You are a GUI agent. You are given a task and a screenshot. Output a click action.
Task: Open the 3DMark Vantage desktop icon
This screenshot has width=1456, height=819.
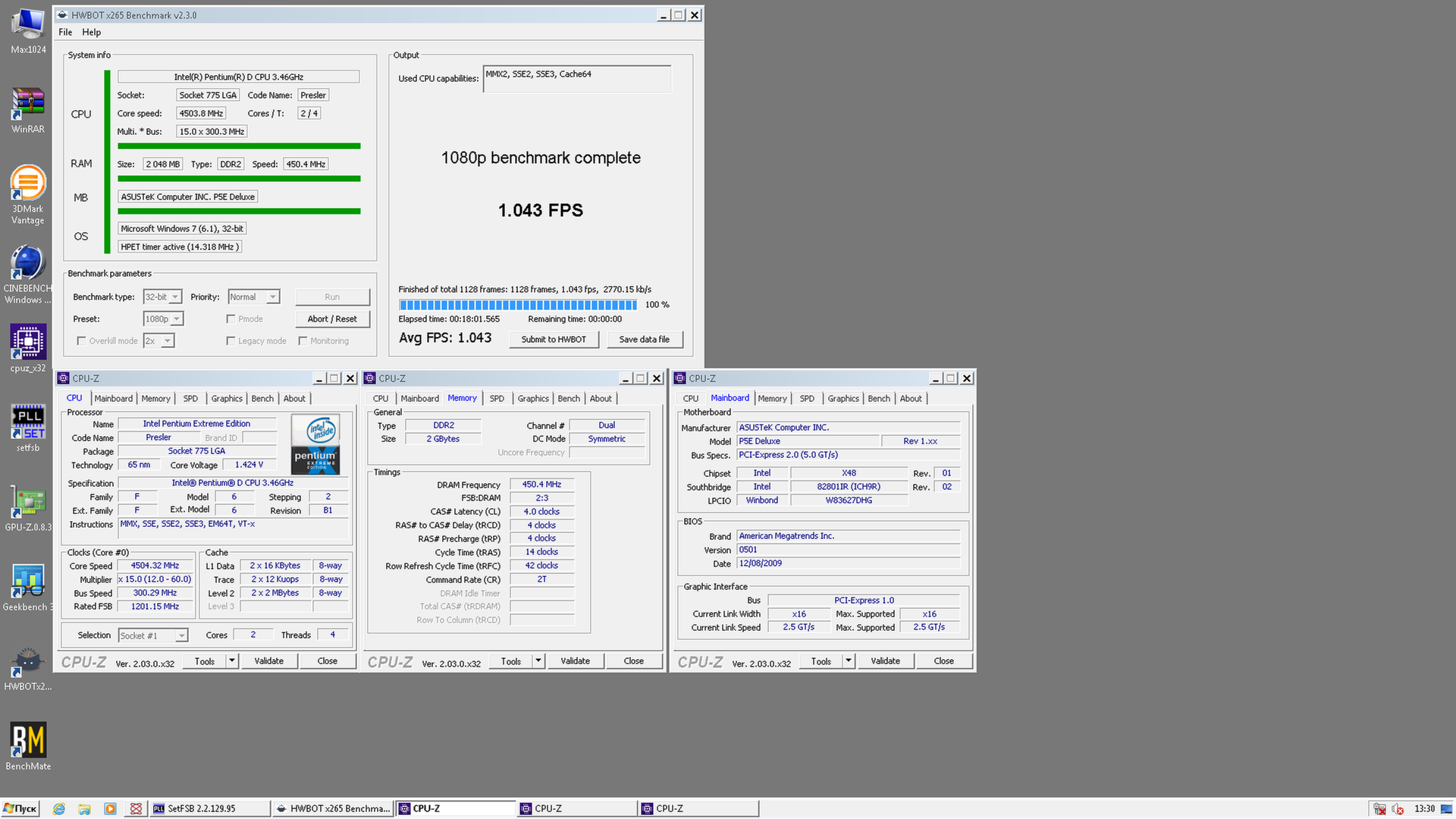[28, 194]
